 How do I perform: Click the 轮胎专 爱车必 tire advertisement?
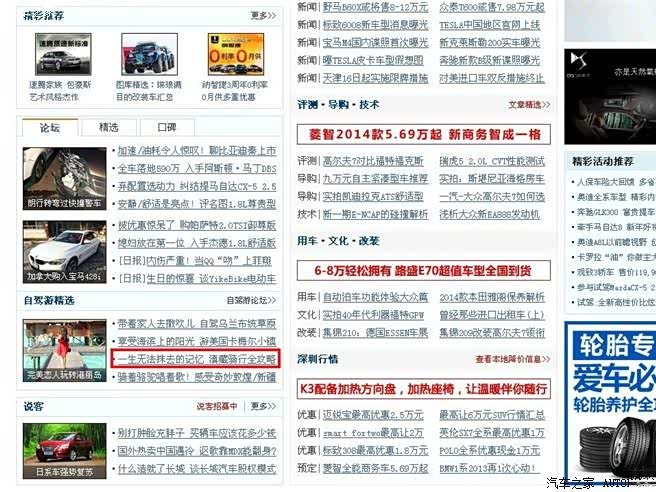[610, 402]
